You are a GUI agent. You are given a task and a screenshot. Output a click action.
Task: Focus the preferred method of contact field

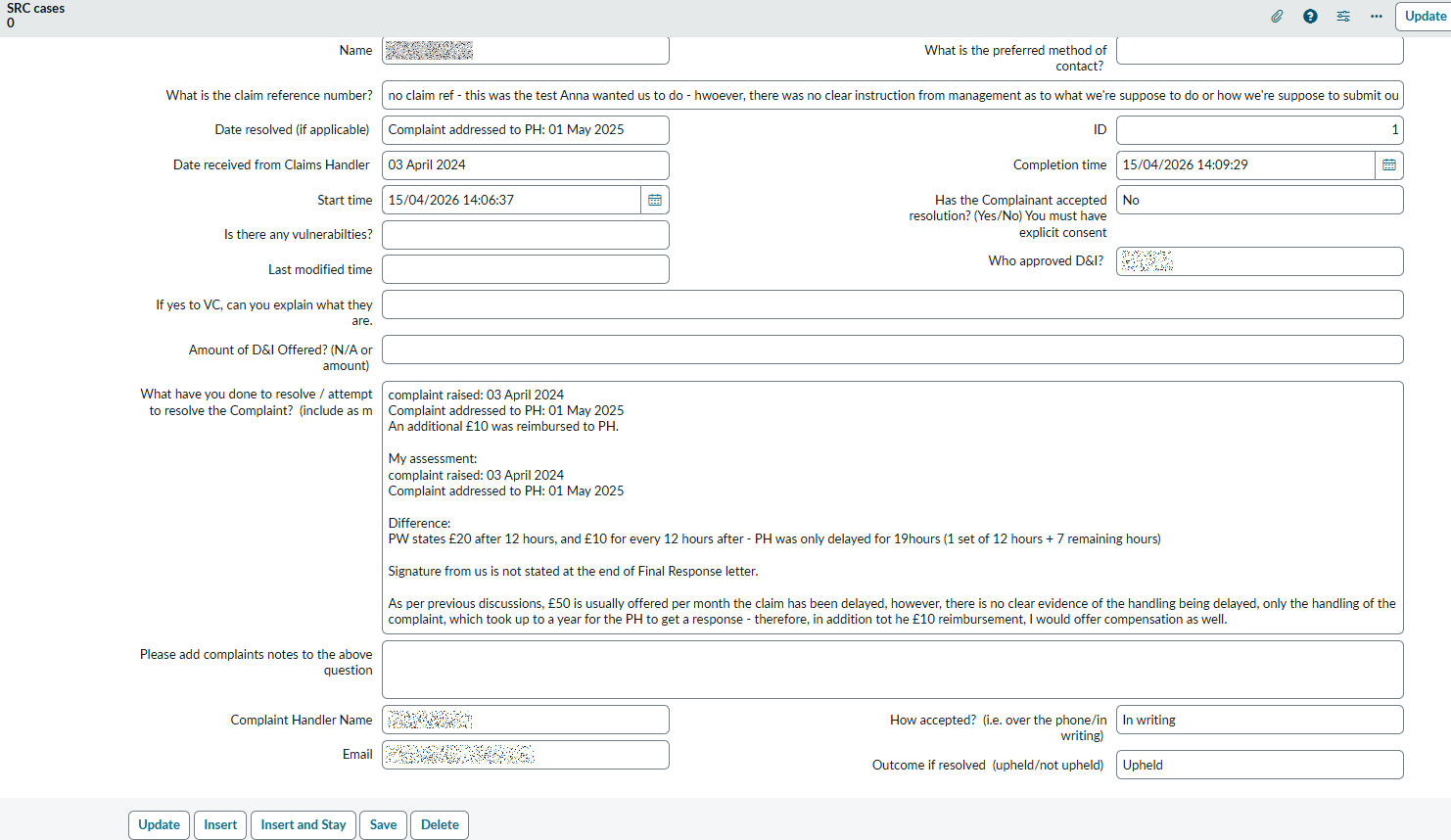click(1260, 50)
